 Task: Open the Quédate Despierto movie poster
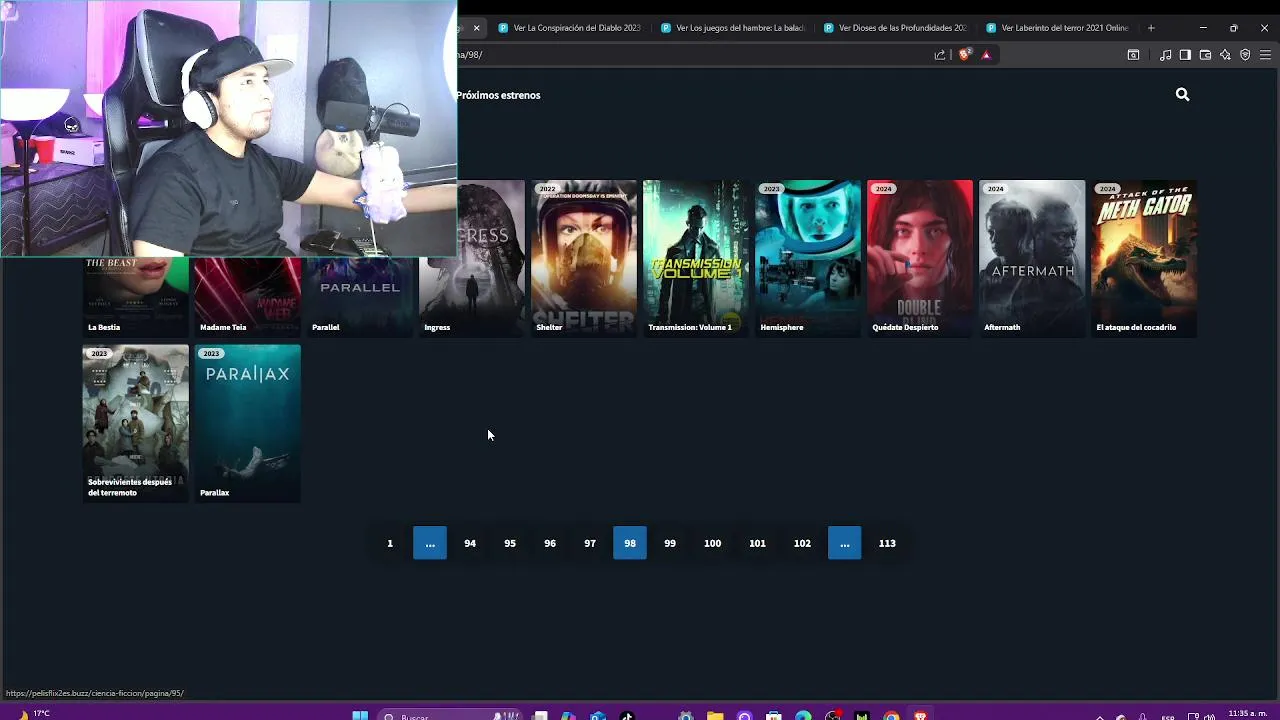pyautogui.click(x=920, y=258)
